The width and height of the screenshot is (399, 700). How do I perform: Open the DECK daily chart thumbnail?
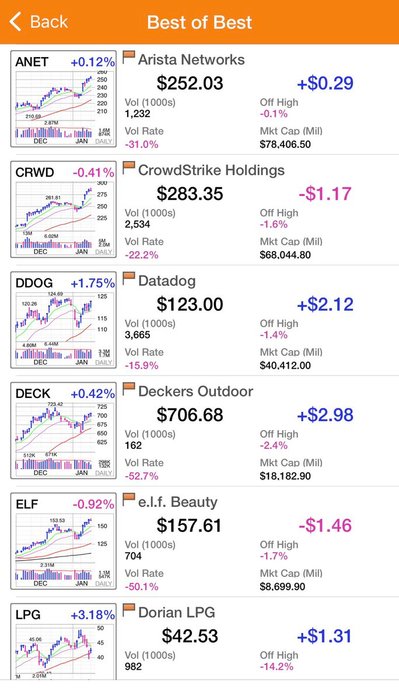click(x=63, y=431)
